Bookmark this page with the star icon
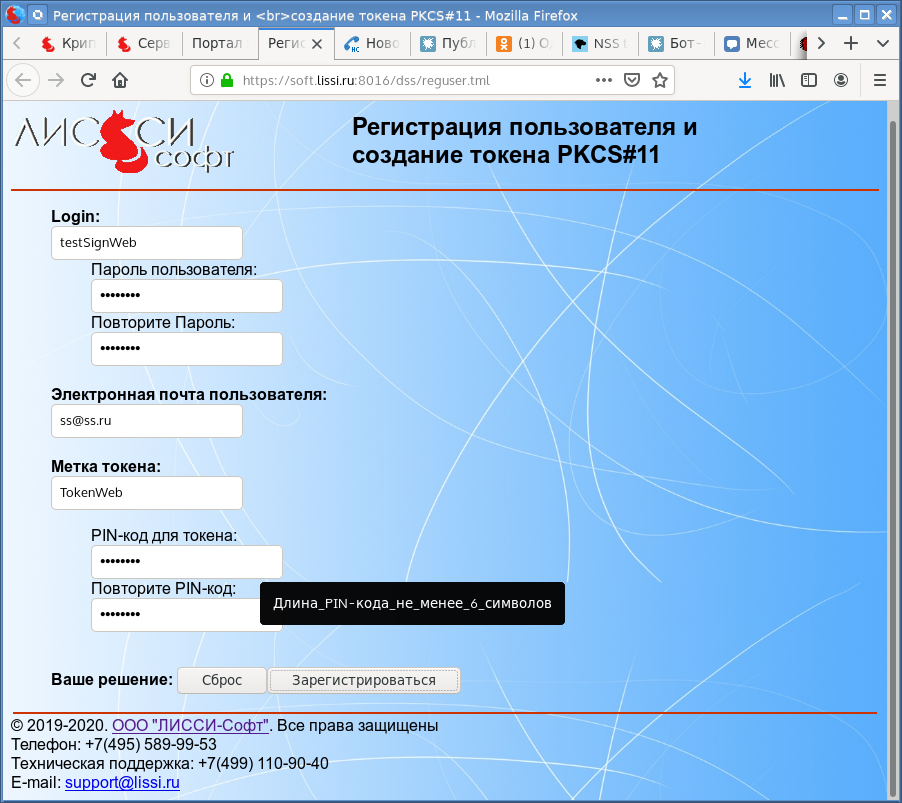This screenshot has height=803, width=902. [x=659, y=80]
